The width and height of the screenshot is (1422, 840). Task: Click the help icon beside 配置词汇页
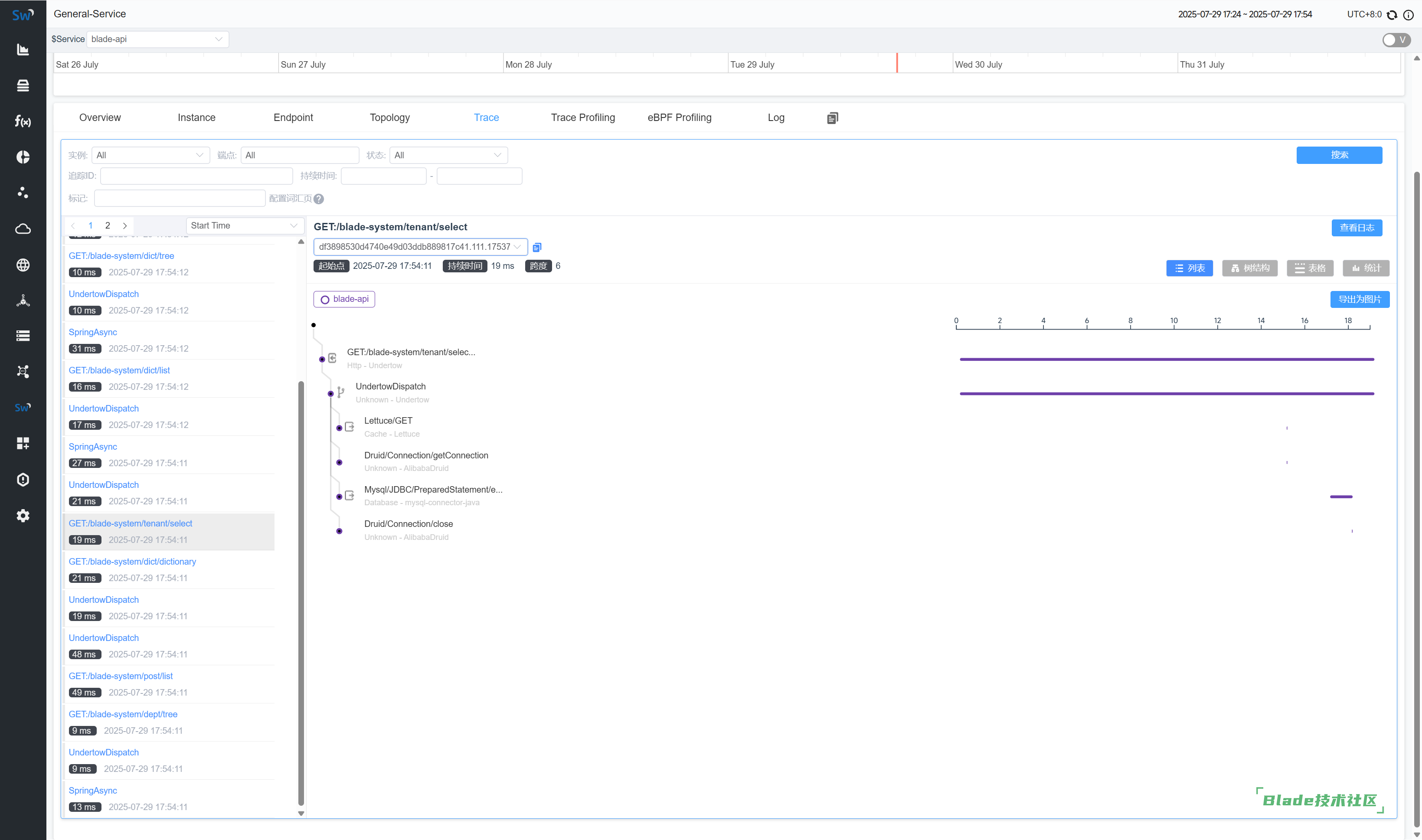pos(319,199)
